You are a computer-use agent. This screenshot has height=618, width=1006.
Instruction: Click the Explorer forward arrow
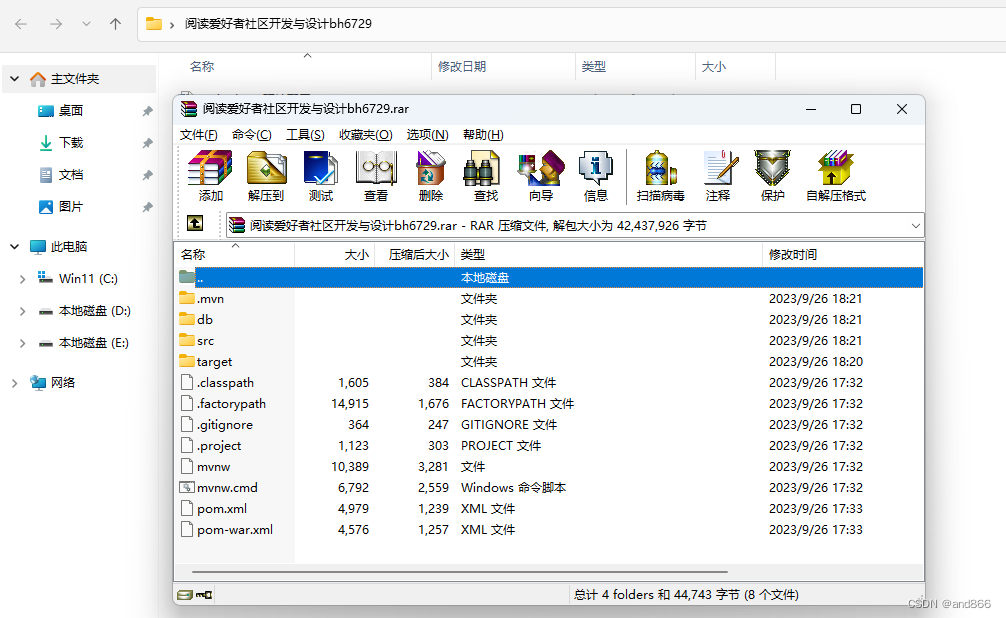tap(56, 24)
